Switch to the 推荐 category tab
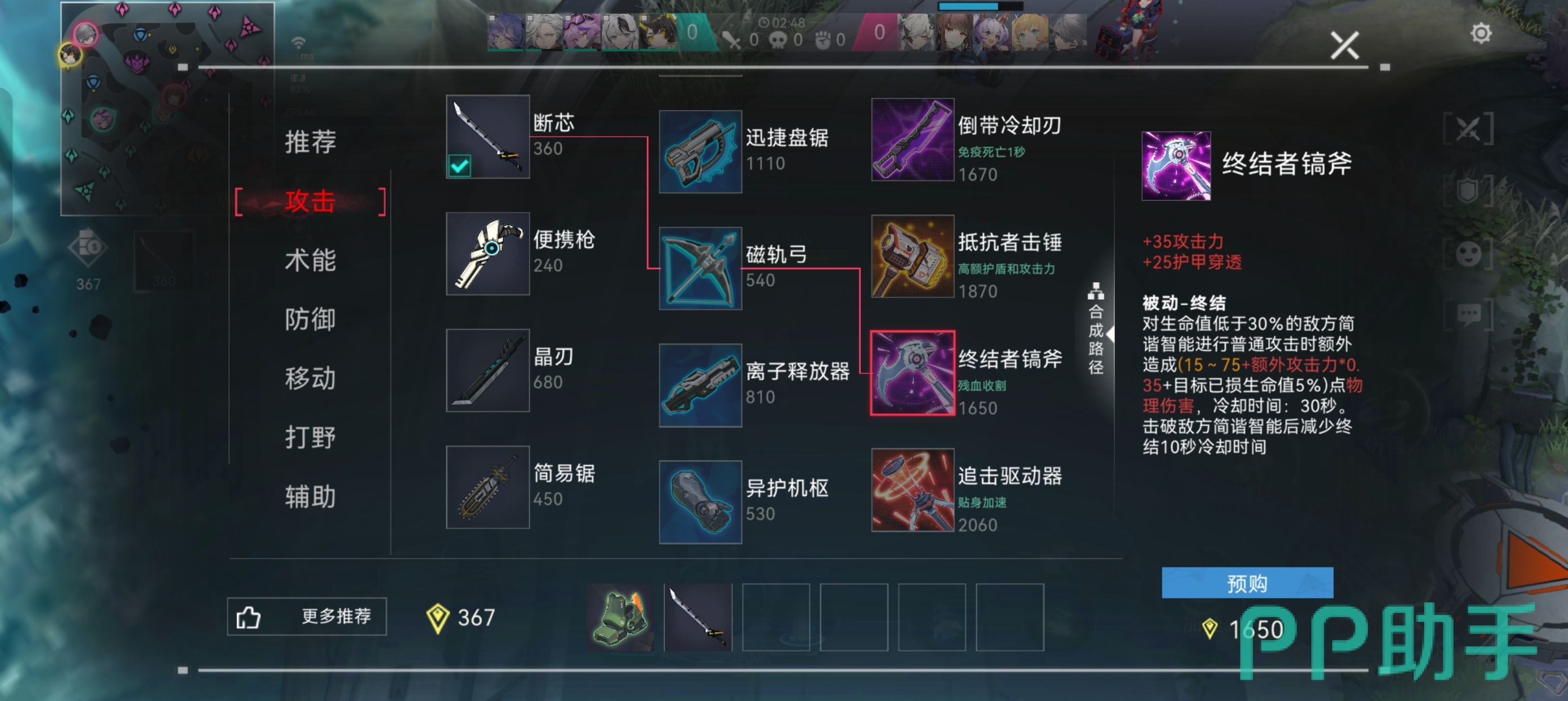The width and height of the screenshot is (1568, 701). [x=311, y=142]
